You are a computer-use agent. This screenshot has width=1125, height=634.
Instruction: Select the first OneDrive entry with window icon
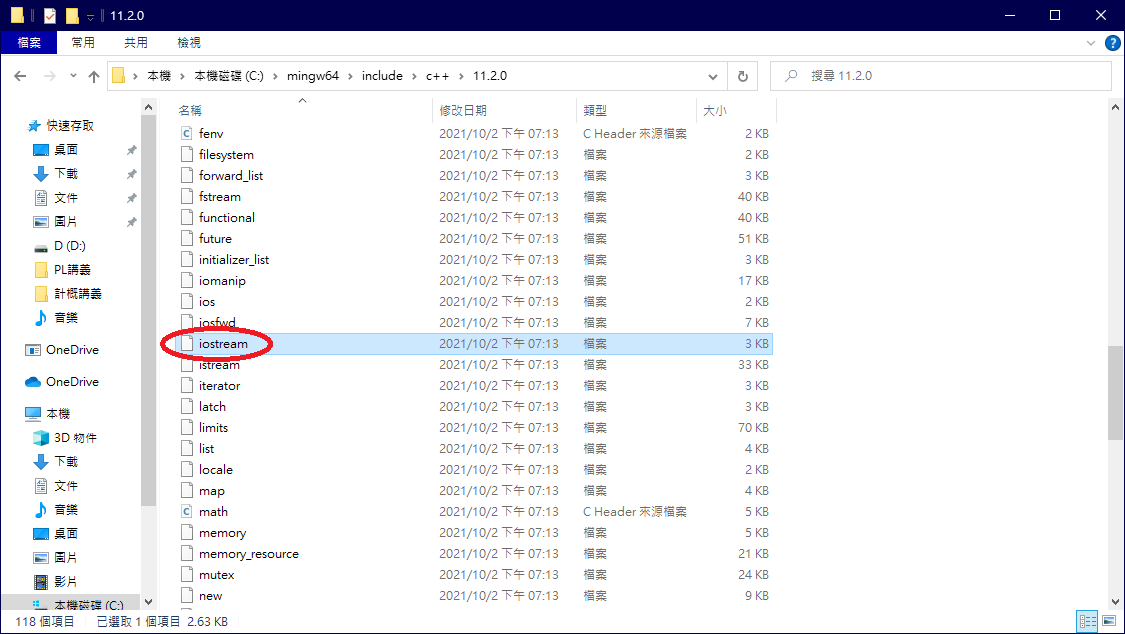click(72, 350)
